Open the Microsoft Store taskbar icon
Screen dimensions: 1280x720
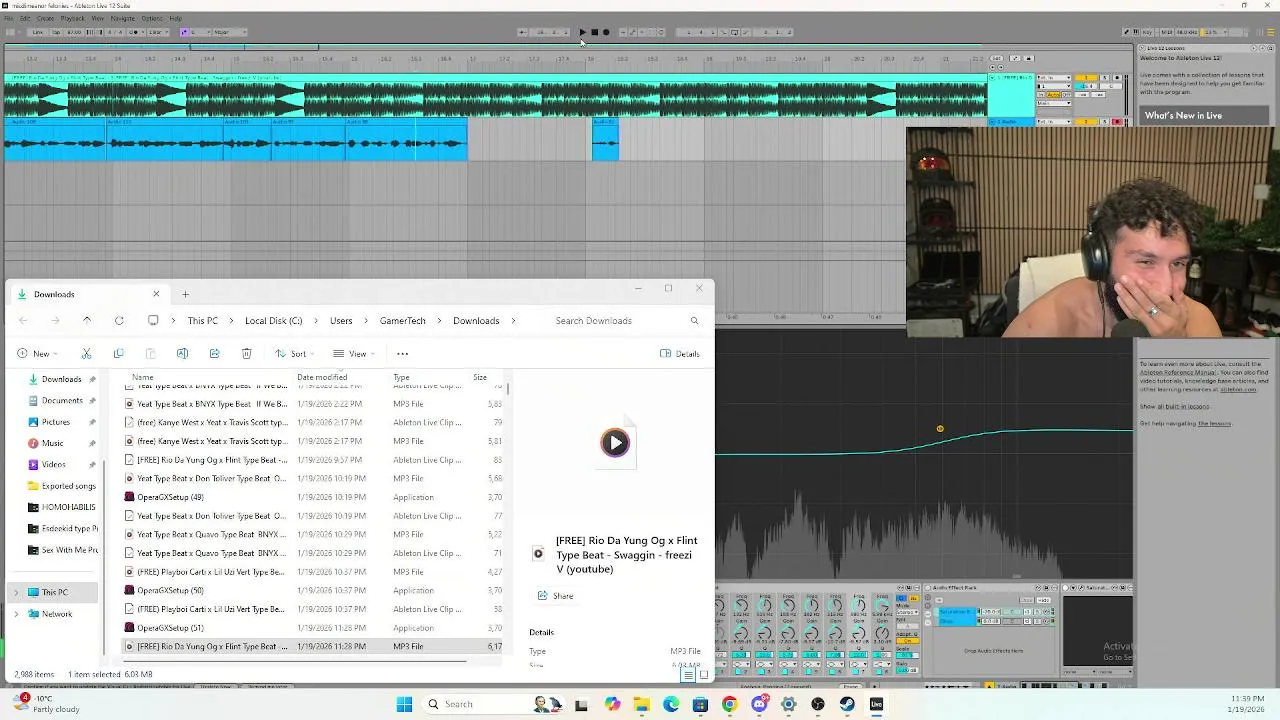point(700,704)
